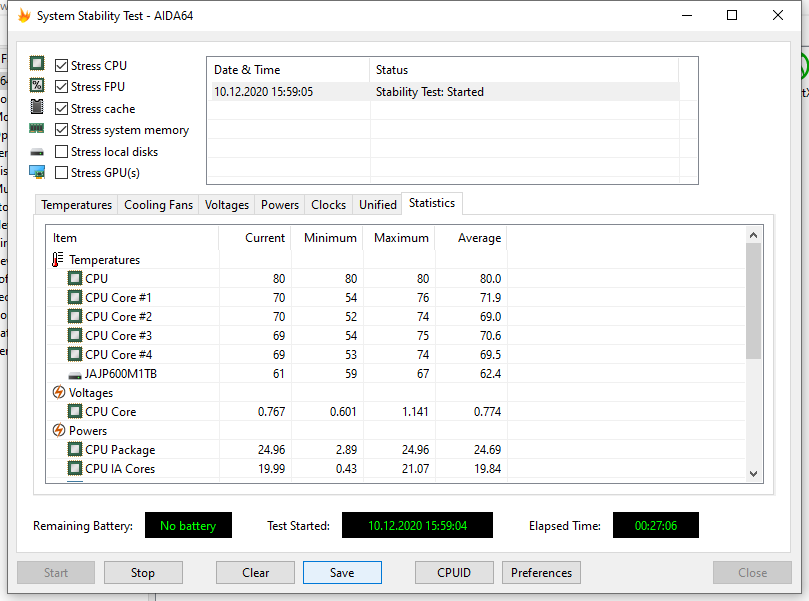Click the lightning icon of the Voltages group
The image size is (809, 601).
point(59,393)
